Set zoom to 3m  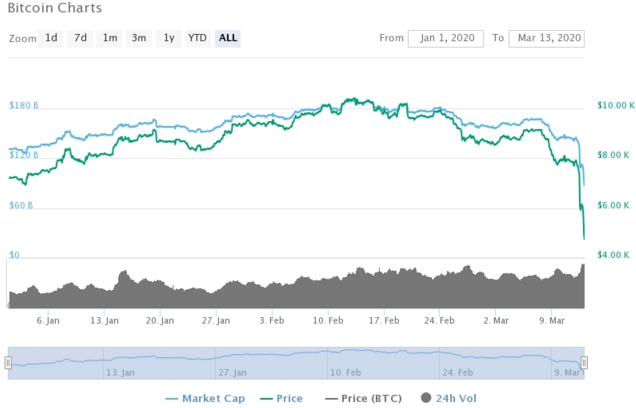[x=139, y=38]
